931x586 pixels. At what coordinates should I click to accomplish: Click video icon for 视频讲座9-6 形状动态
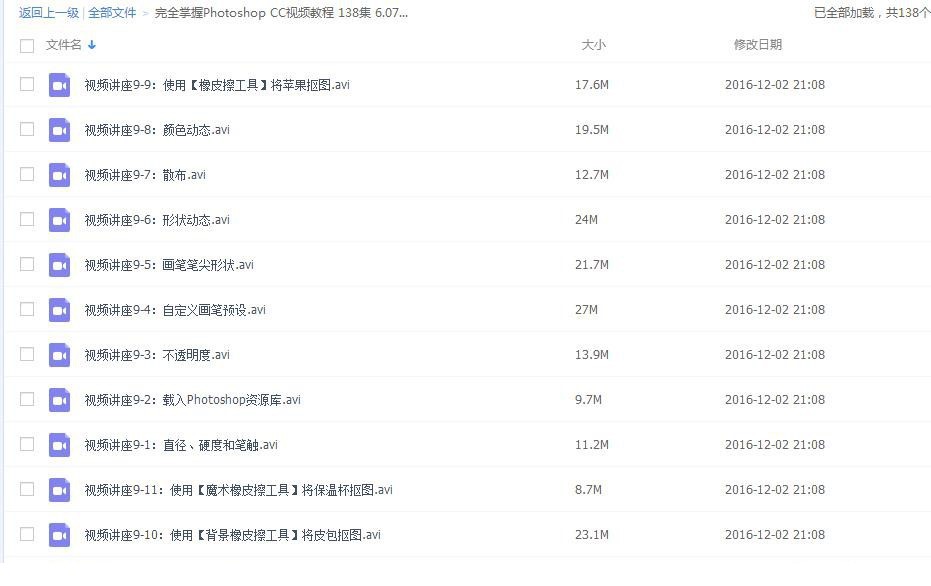tap(59, 220)
